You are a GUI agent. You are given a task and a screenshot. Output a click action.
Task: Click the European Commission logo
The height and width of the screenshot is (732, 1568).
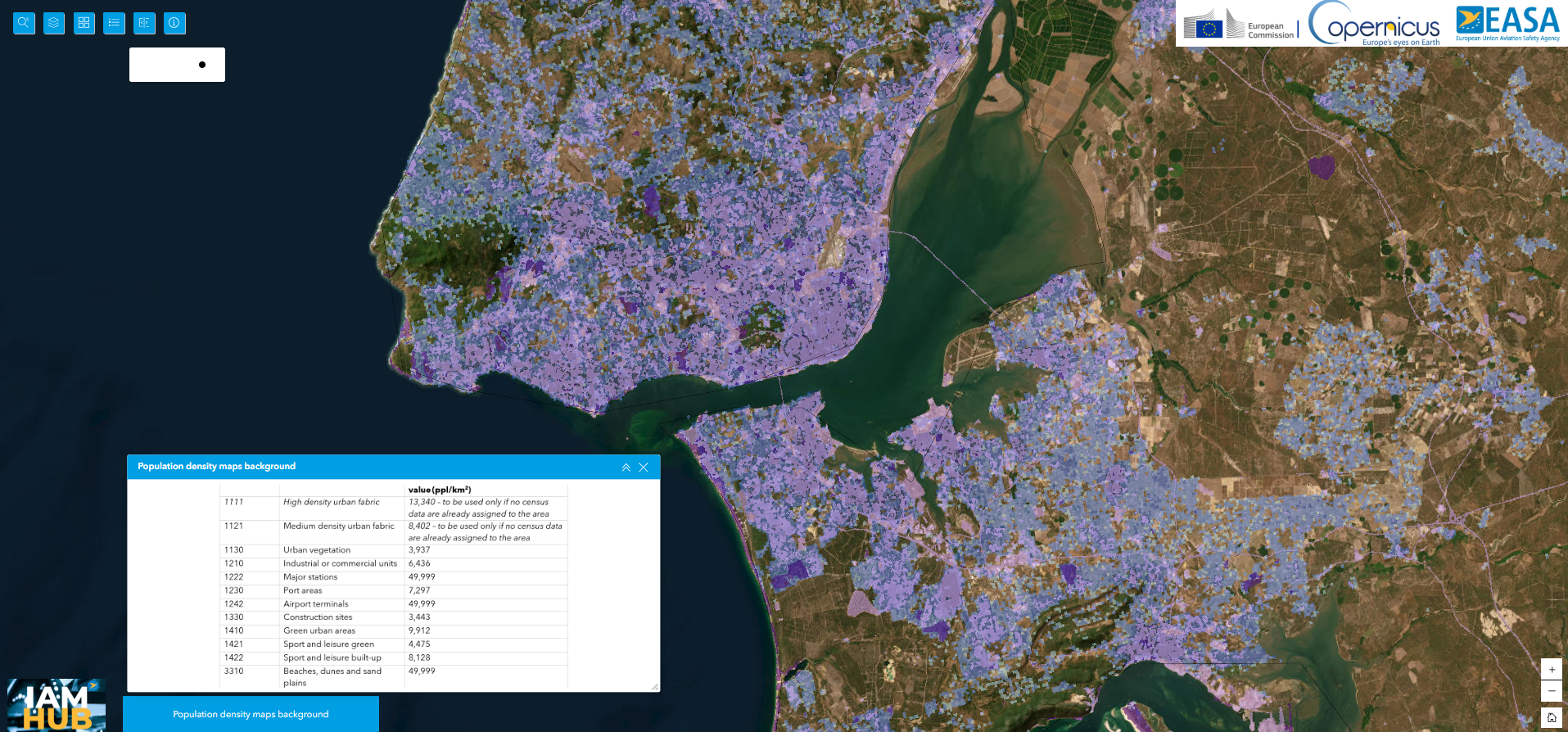click(x=1238, y=26)
